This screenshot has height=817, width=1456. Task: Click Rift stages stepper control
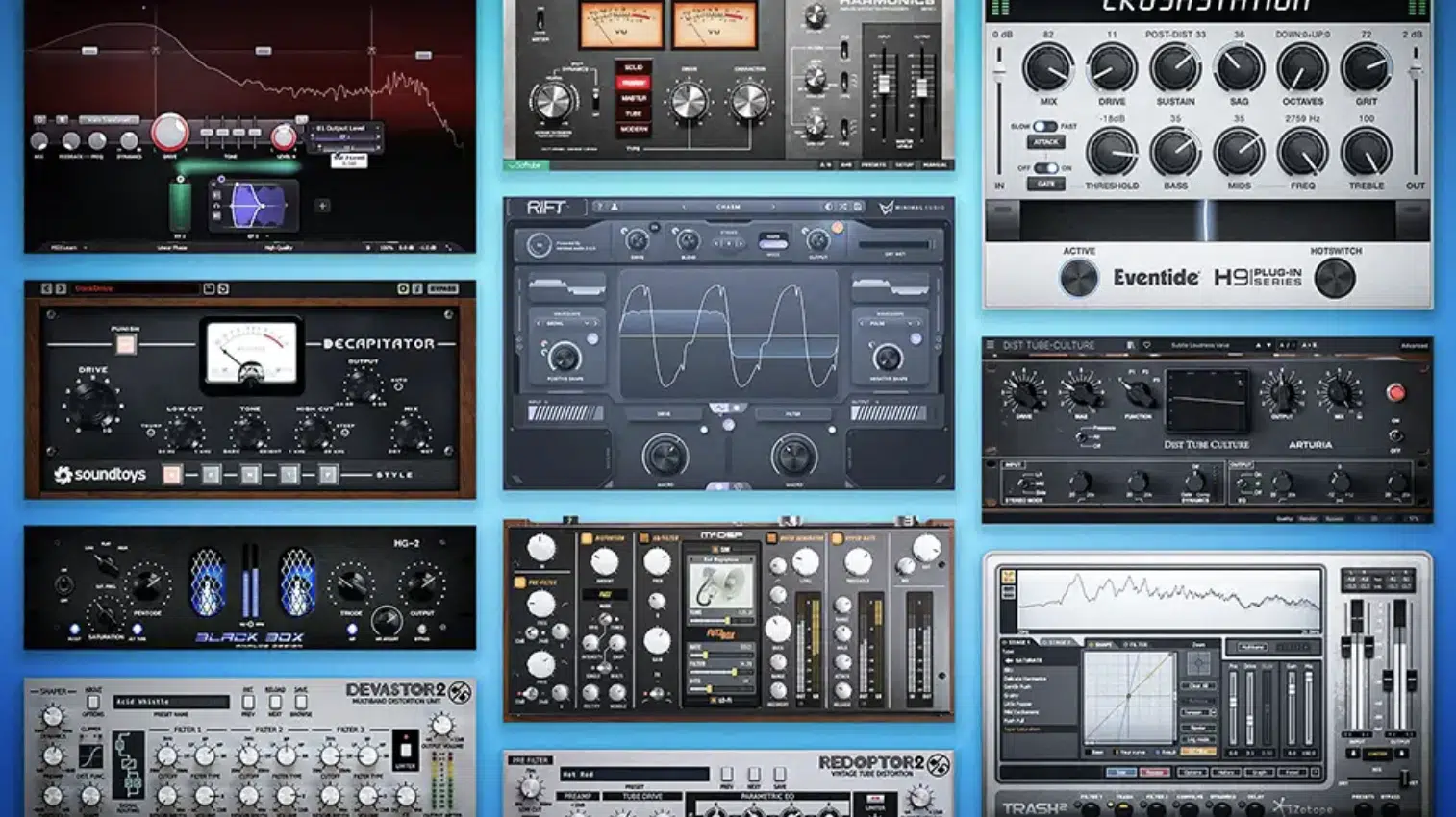tap(729, 243)
